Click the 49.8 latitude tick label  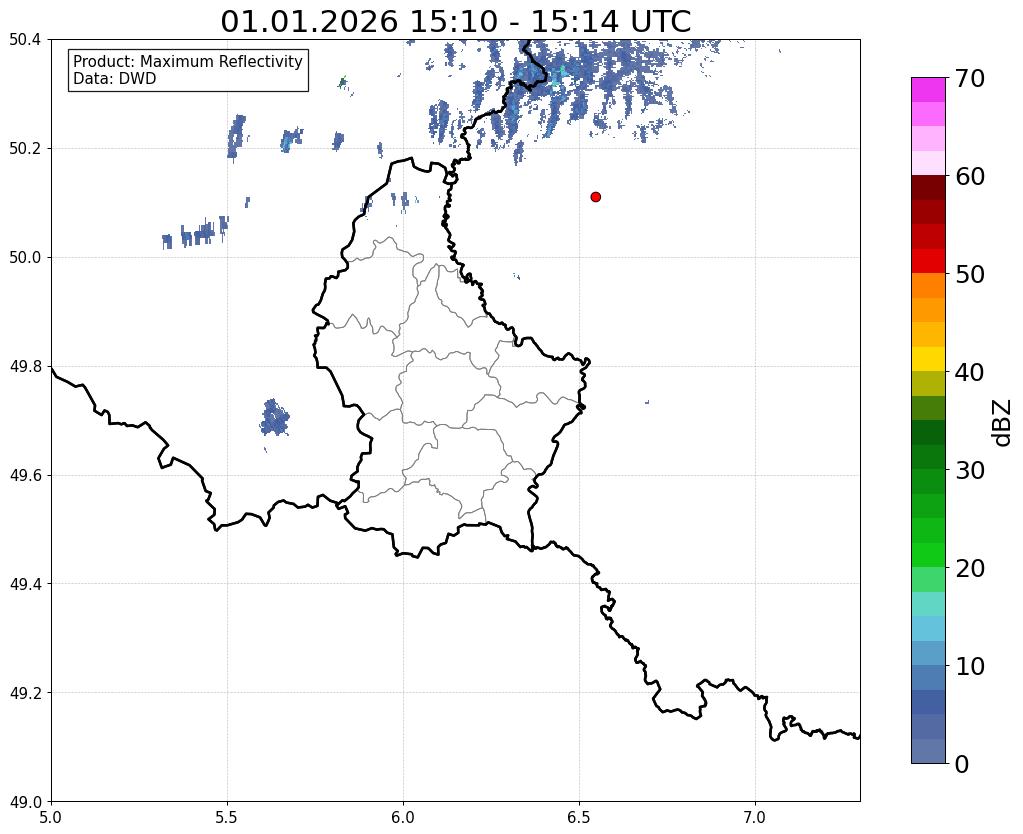(24, 367)
